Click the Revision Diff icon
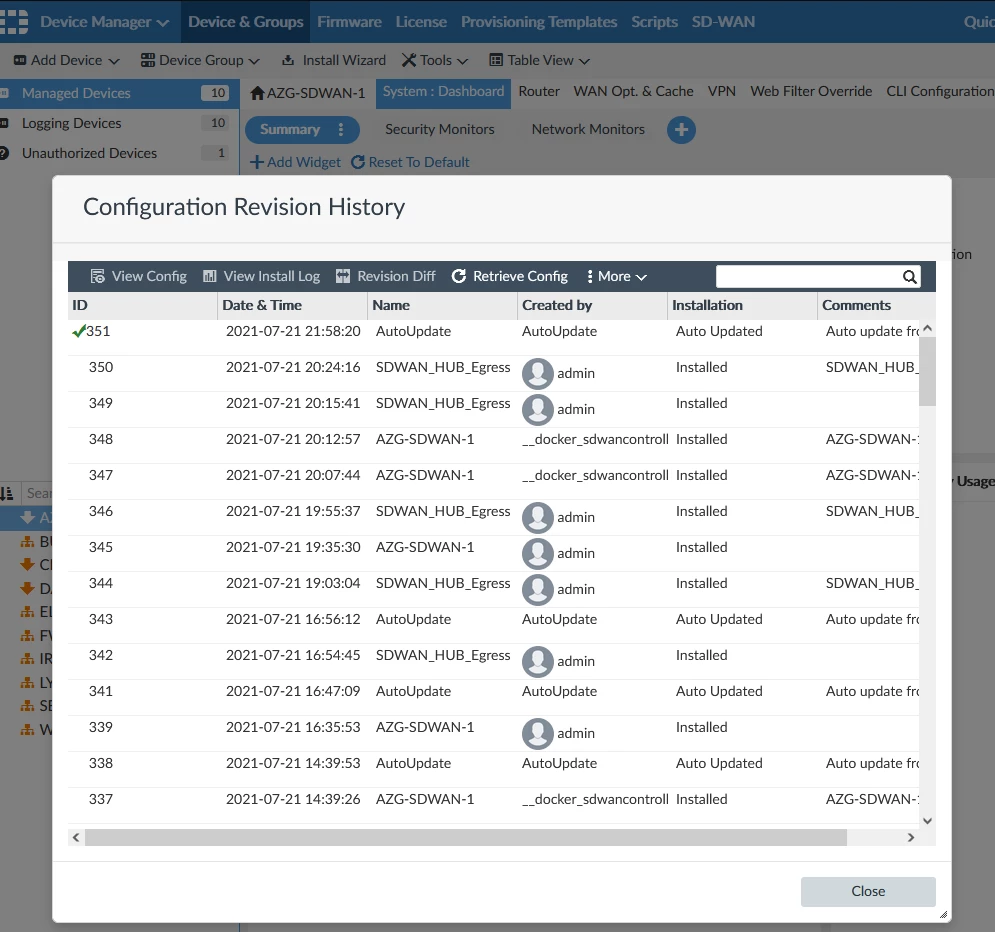This screenshot has height=932, width=995. [343, 277]
